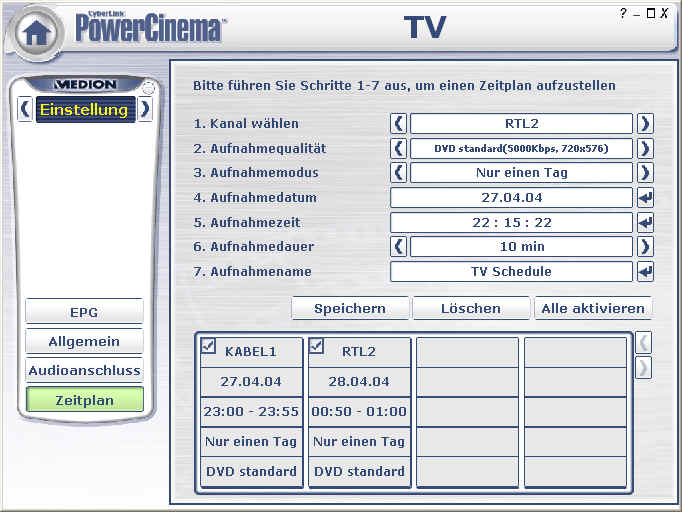Select KABEL1 schedule date 27.04.04
This screenshot has width=682, height=512.
coord(251,382)
